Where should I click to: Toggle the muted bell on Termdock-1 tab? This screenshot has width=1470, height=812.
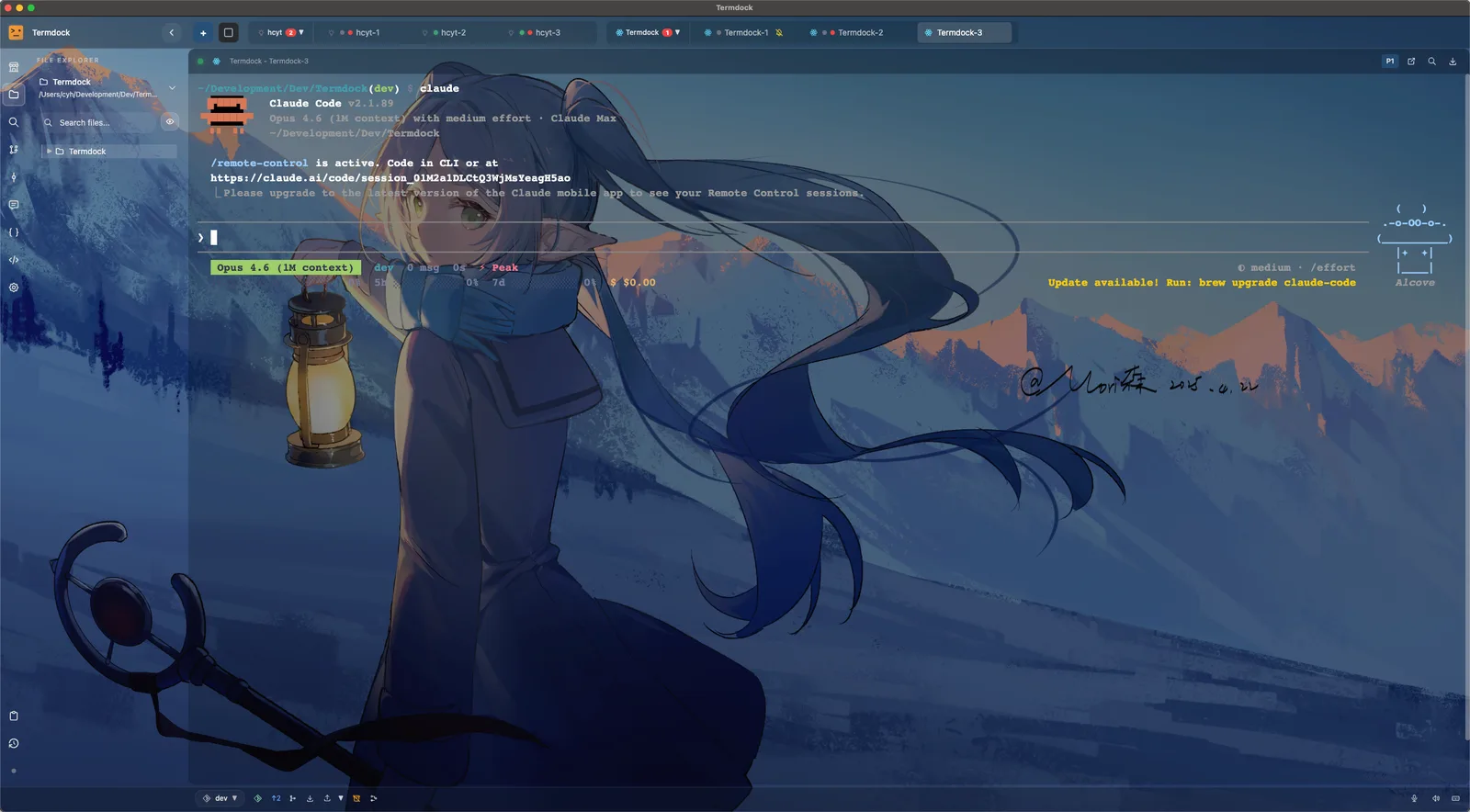click(x=779, y=32)
